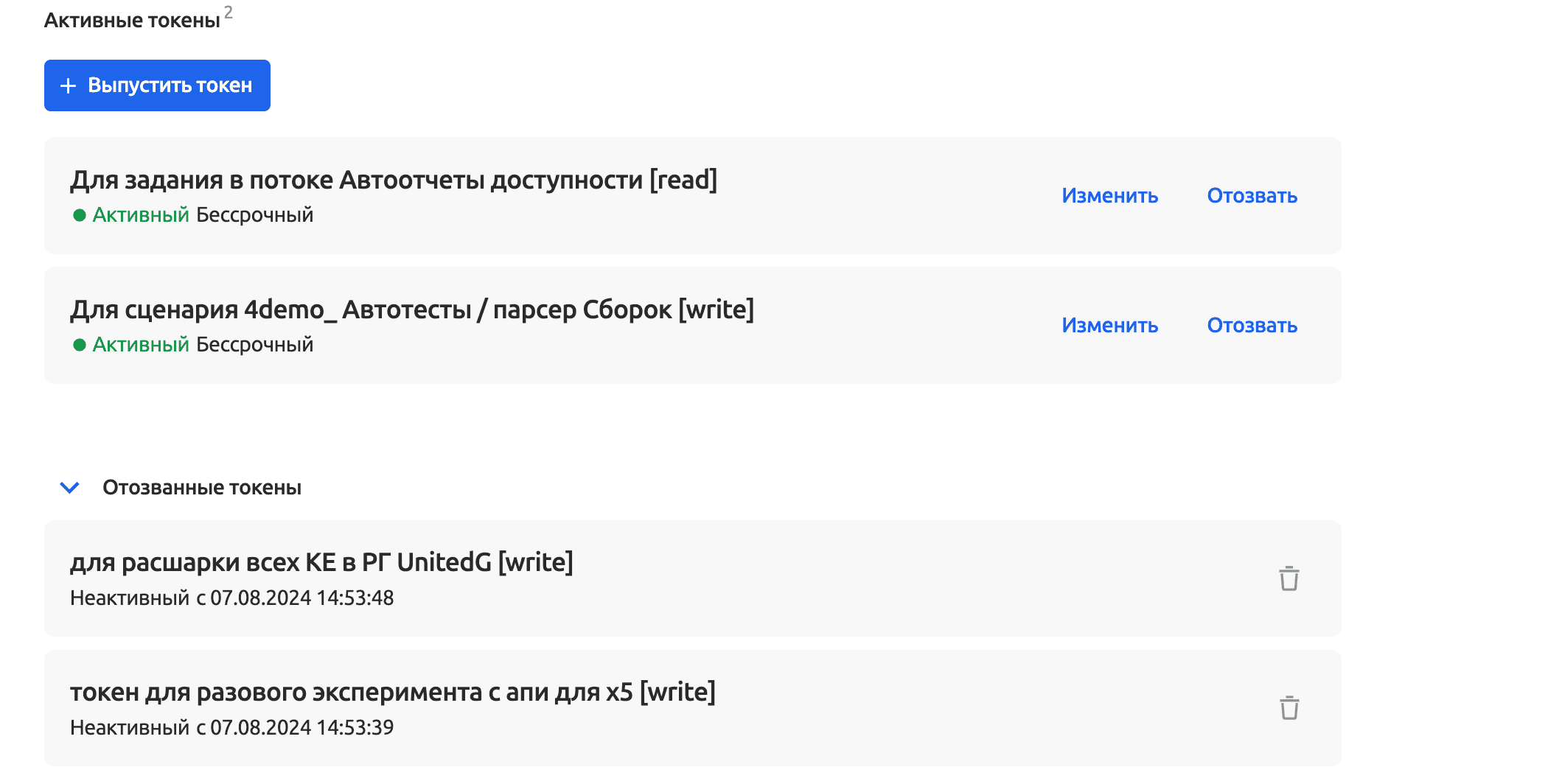Click Изменить for the 4demo_ Автотесты token
This screenshot has height=784, width=1548.
(x=1109, y=326)
